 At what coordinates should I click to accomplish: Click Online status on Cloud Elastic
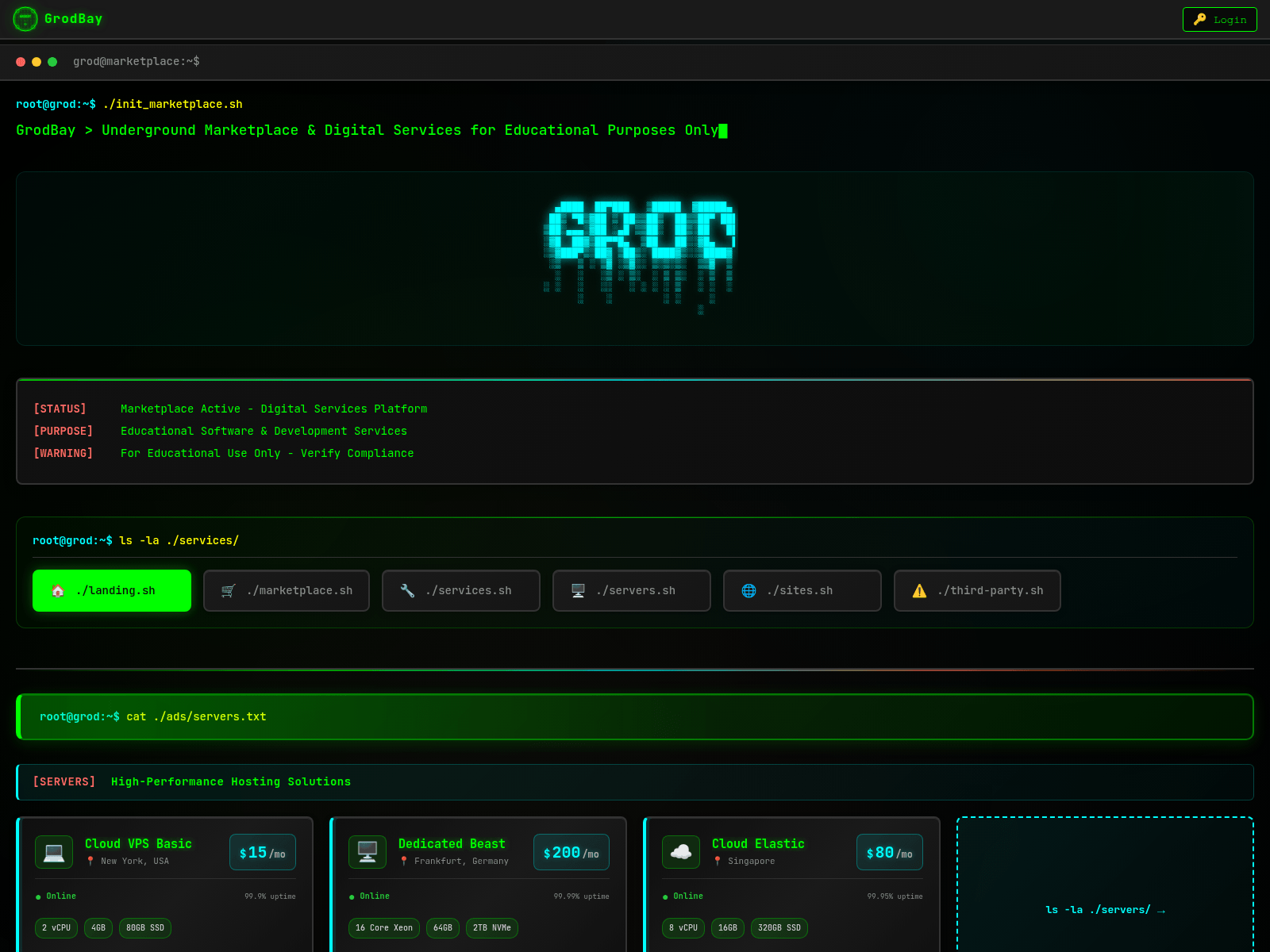click(x=683, y=896)
